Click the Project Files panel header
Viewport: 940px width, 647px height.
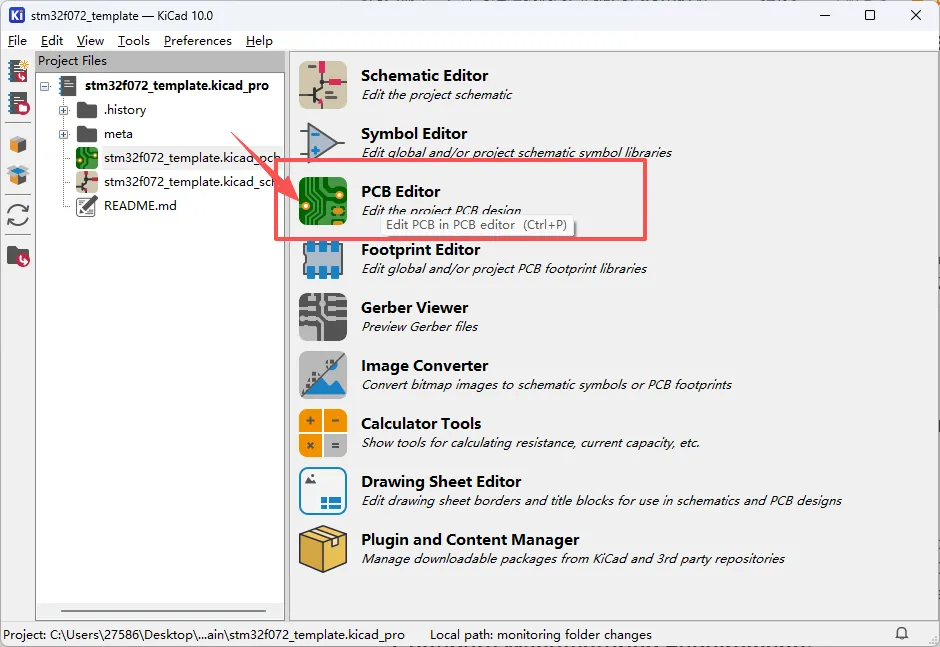[x=160, y=61]
